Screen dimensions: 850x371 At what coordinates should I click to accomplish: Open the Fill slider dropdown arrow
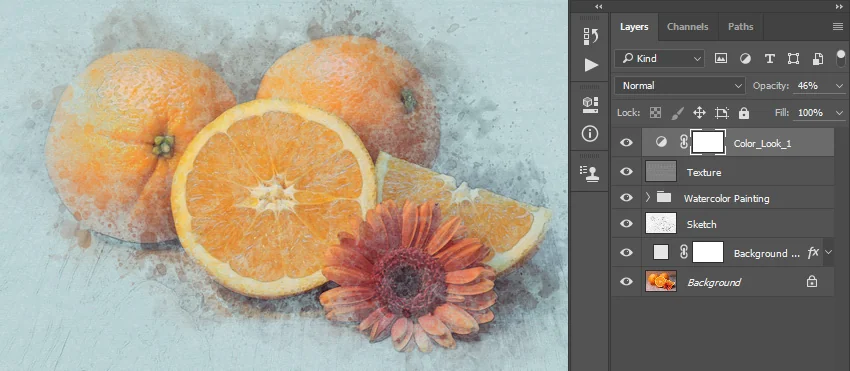coord(840,113)
